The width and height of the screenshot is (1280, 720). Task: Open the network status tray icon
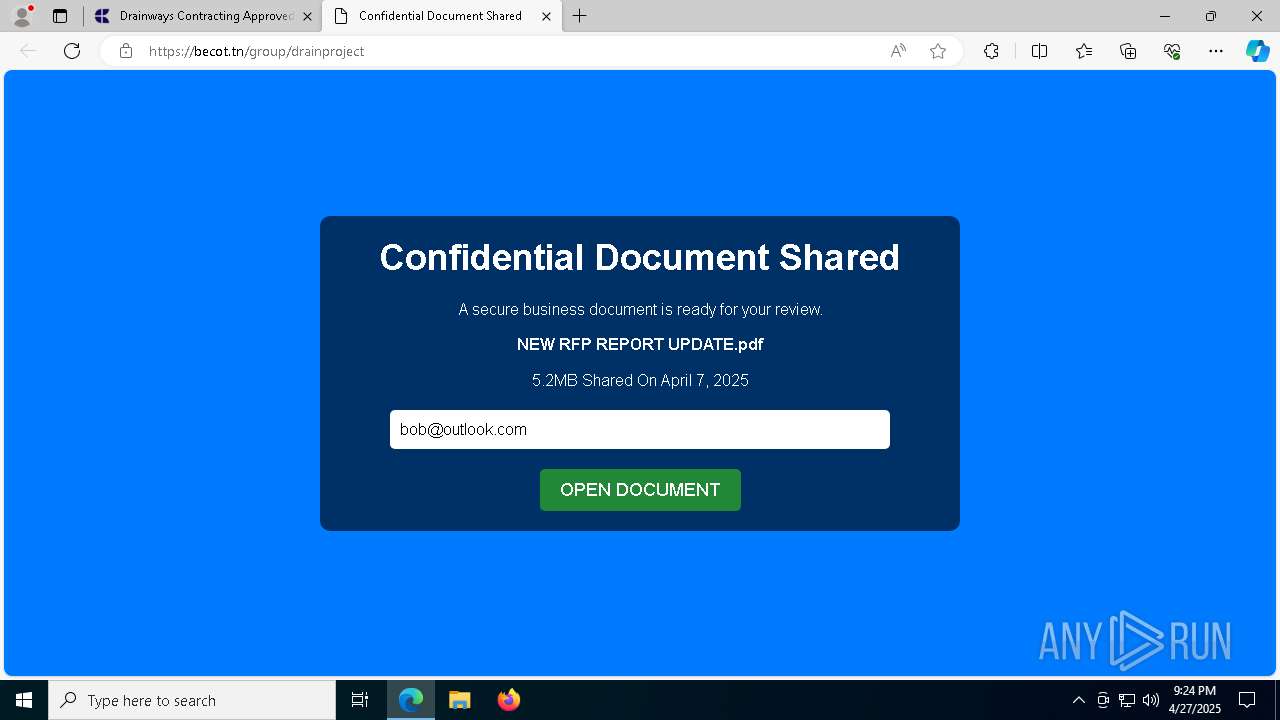[1127, 700]
